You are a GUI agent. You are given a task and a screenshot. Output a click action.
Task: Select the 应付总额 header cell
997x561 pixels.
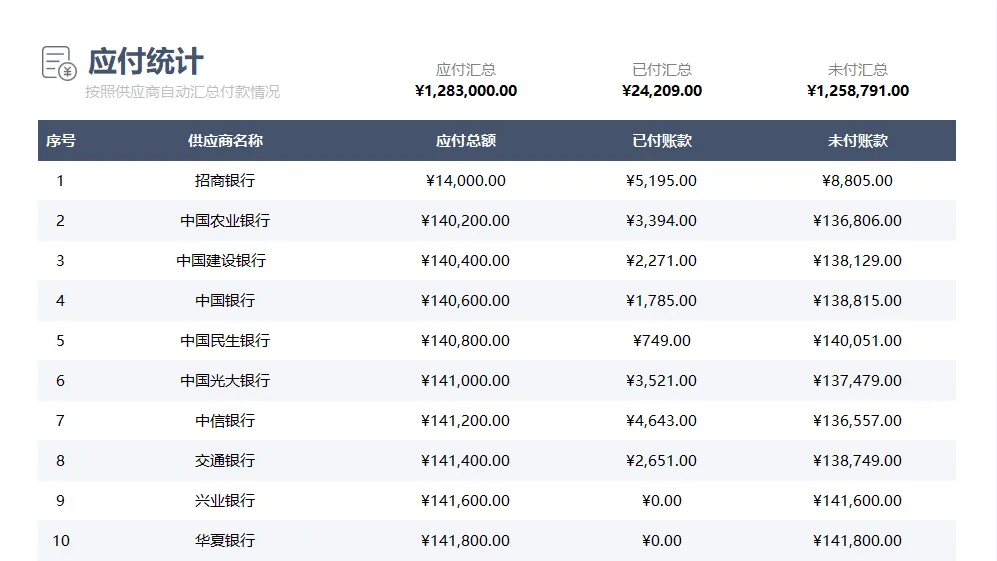pyautogui.click(x=465, y=141)
